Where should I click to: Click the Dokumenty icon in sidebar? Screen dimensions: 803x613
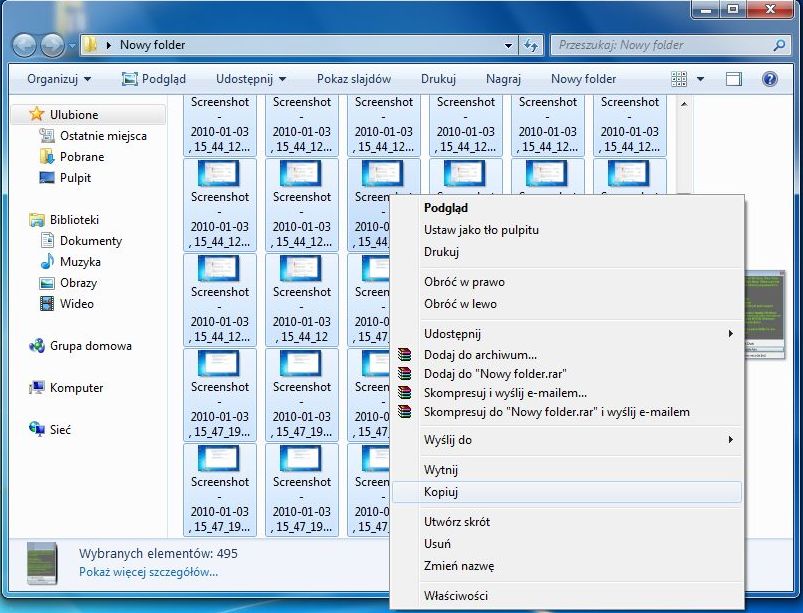[x=47, y=240]
